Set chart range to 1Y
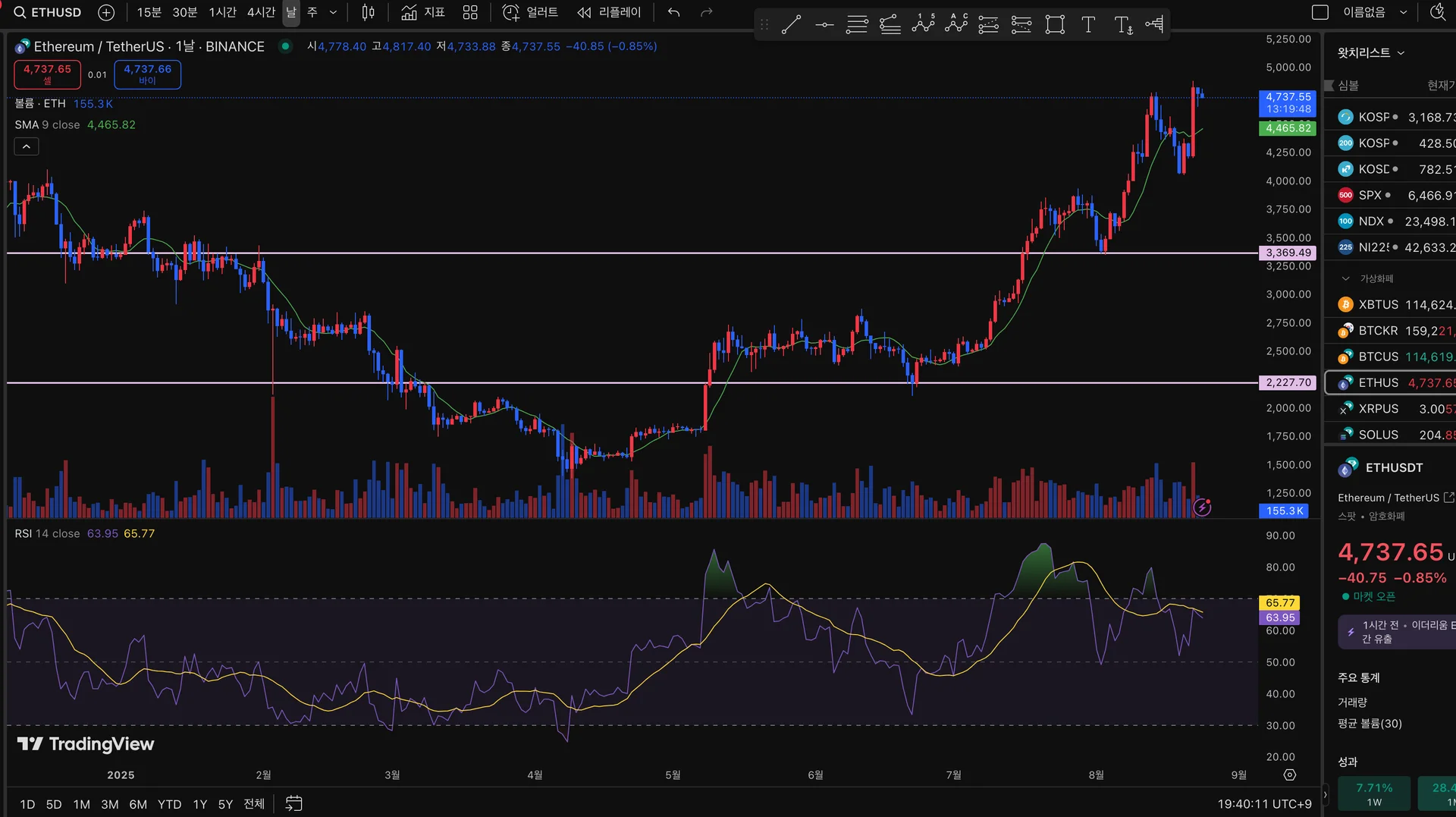This screenshot has height=817, width=1456. 200,804
